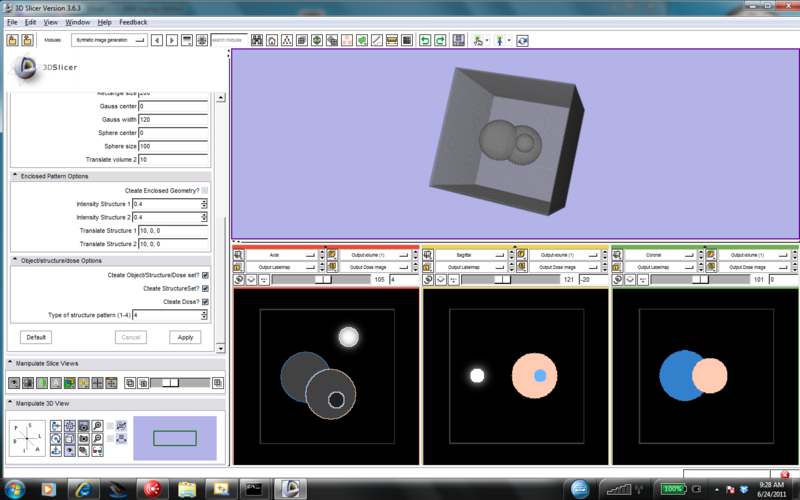Open the Coronal orientation dropdown
The image size is (800, 500).
click(x=661, y=255)
